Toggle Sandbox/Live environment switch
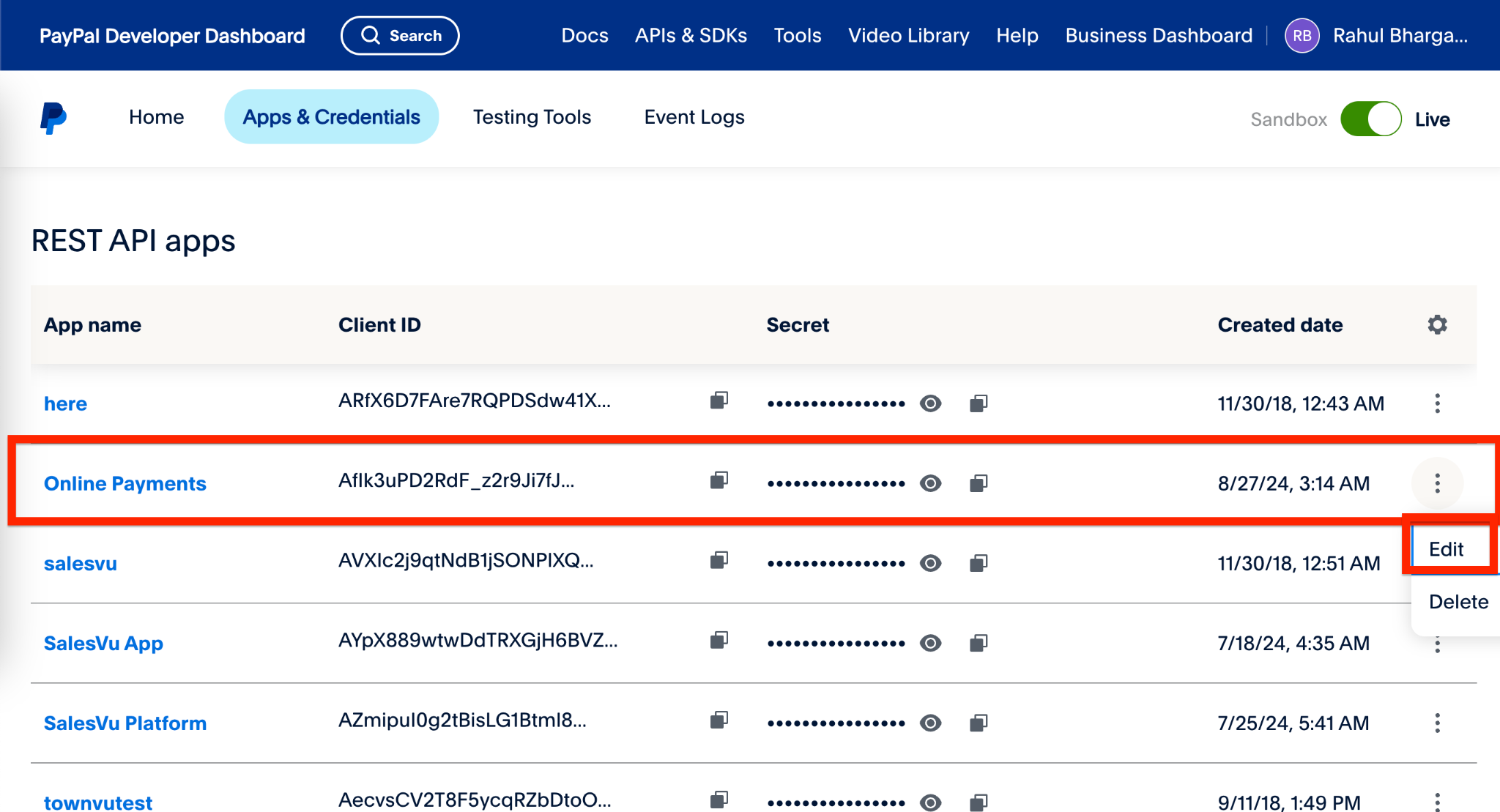Viewport: 1500px width, 812px height. click(1370, 119)
